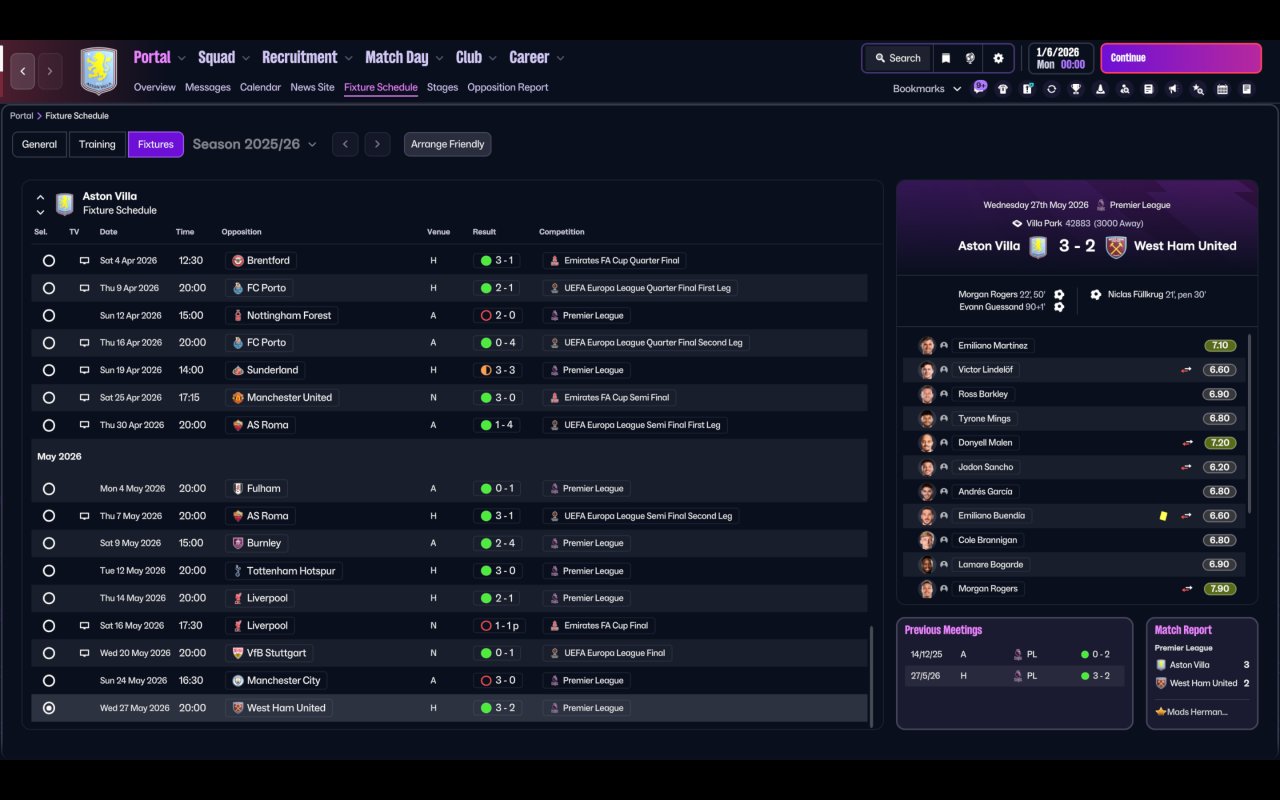The width and height of the screenshot is (1280, 800).
Task: Click substitution icon on Victor Lindelöf row
Action: click(1188, 370)
